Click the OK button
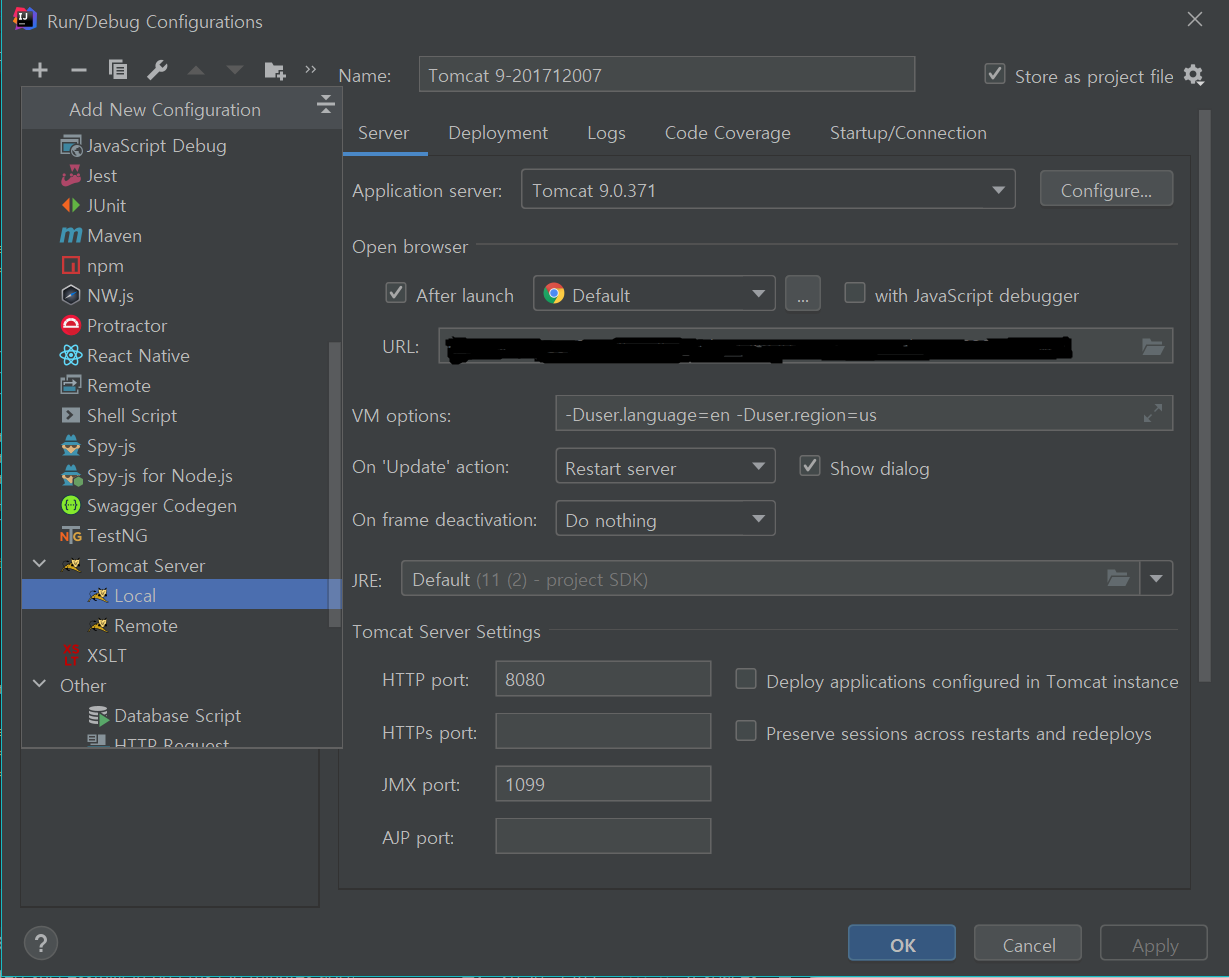This screenshot has height=978, width=1229. [902, 944]
